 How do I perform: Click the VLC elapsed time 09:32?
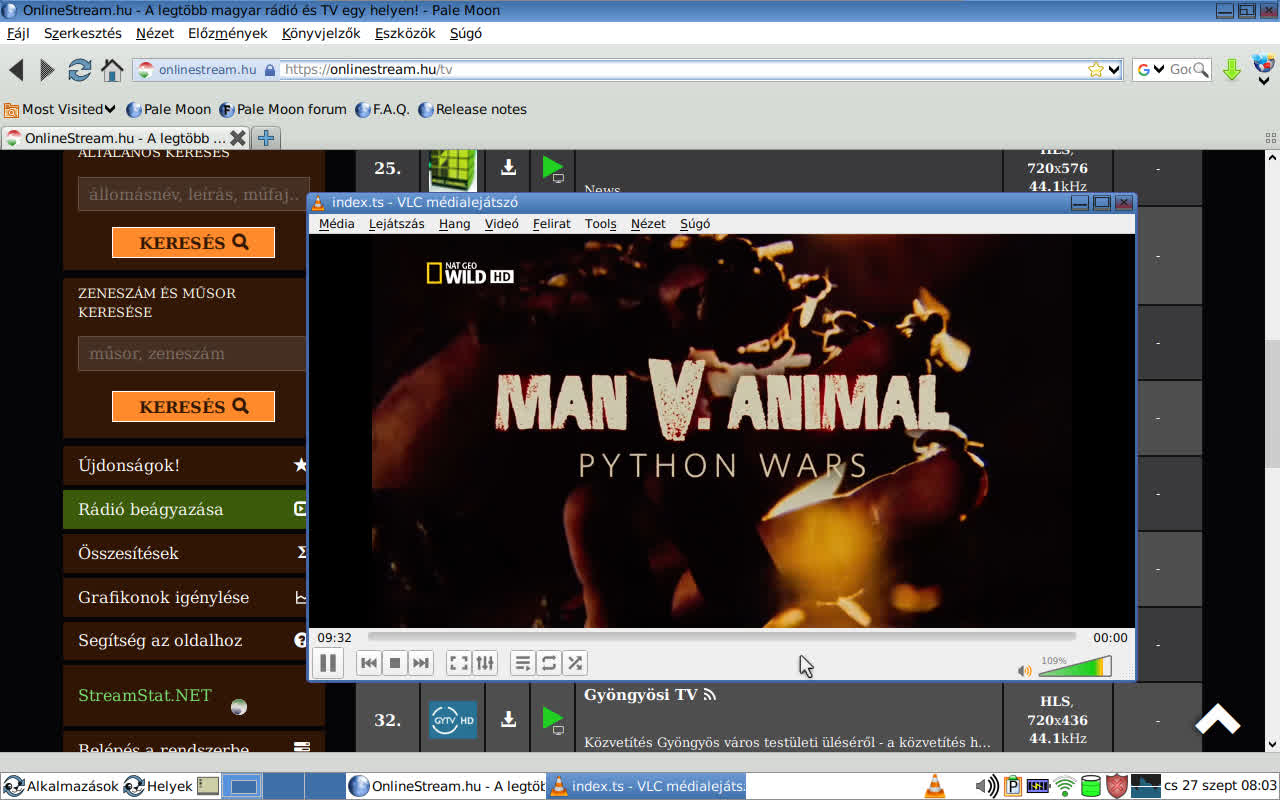pyautogui.click(x=334, y=637)
